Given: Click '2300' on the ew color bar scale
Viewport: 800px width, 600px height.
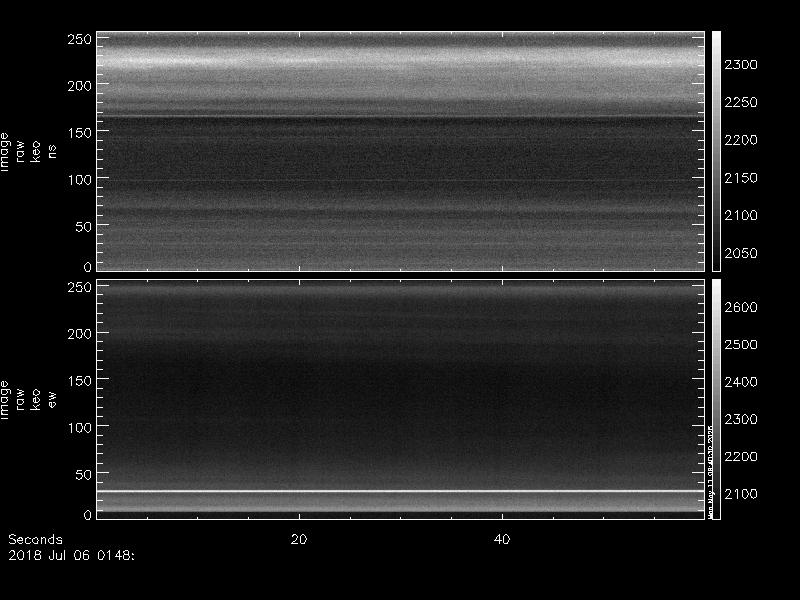Looking at the screenshot, I should pyautogui.click(x=741, y=419).
